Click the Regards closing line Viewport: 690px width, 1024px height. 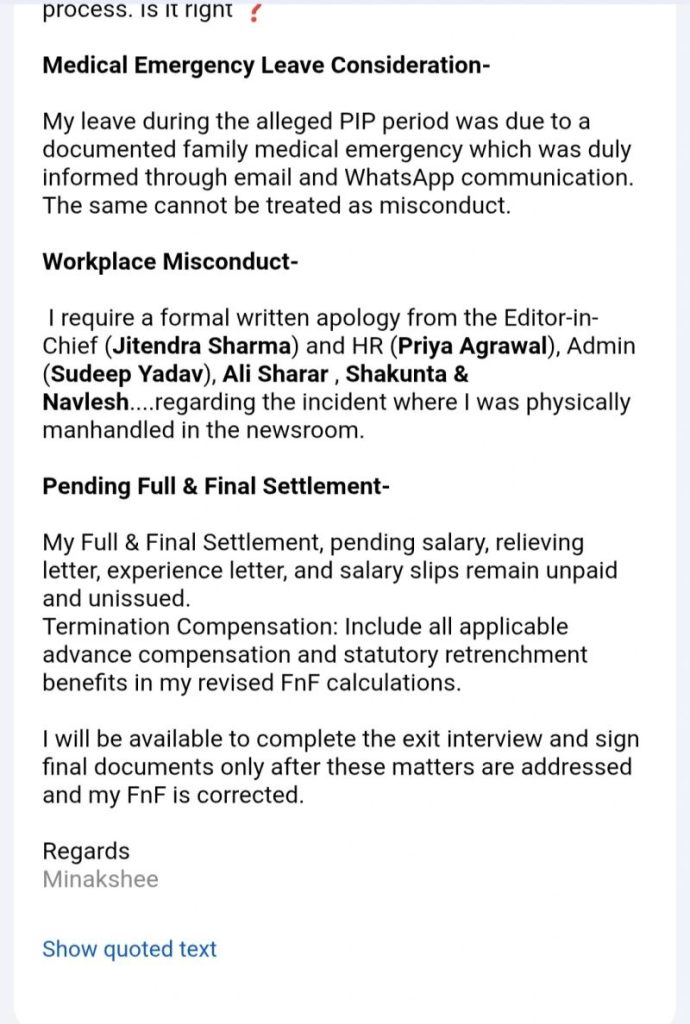[86, 851]
